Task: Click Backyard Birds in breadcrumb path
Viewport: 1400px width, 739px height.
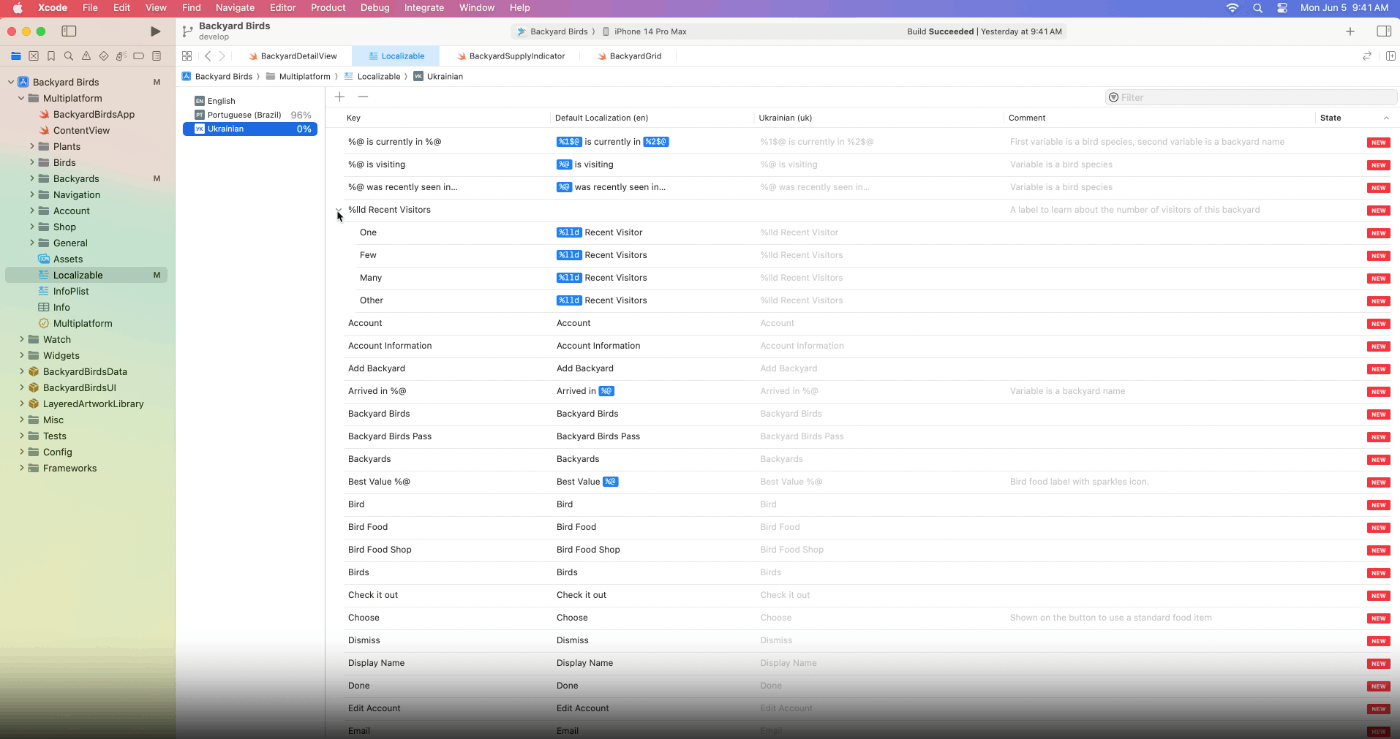Action: [x=217, y=76]
